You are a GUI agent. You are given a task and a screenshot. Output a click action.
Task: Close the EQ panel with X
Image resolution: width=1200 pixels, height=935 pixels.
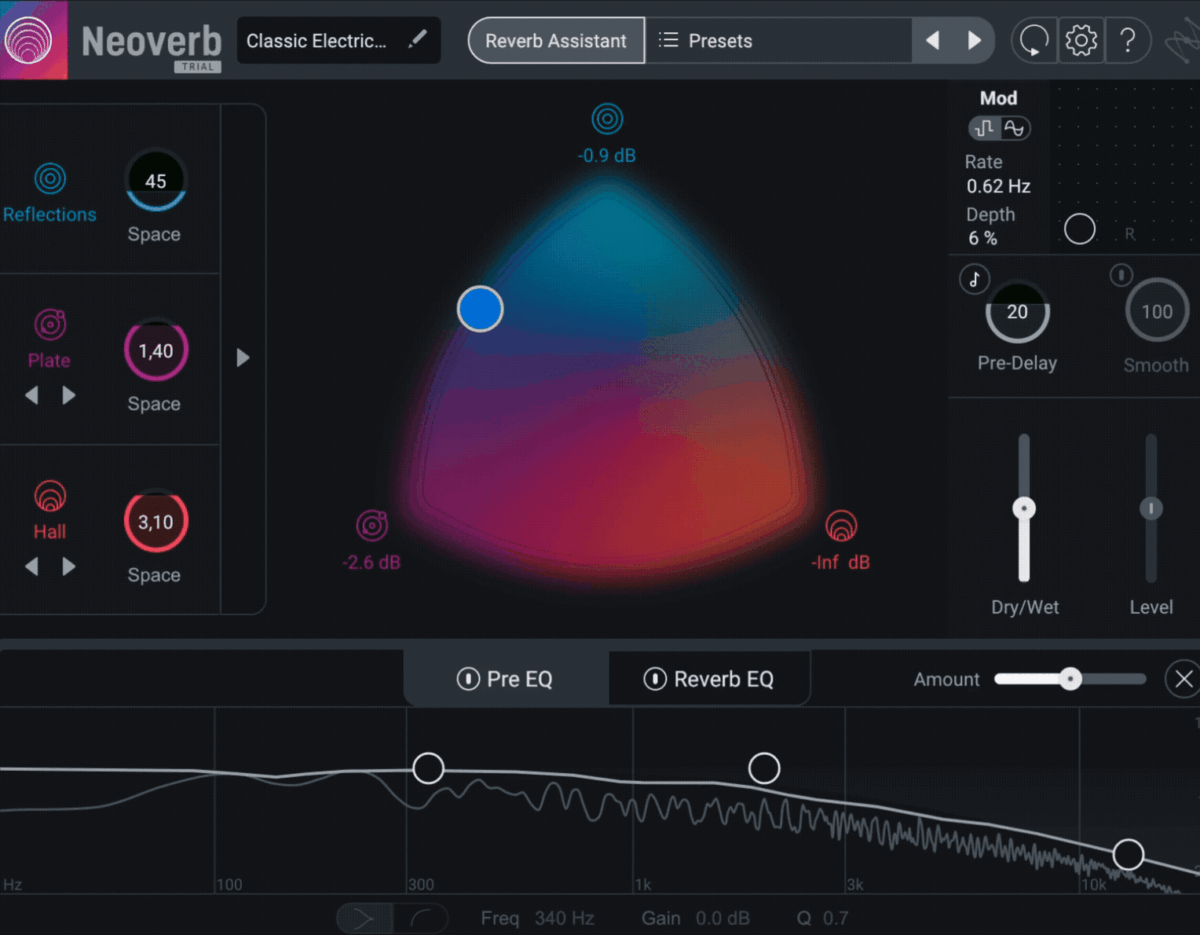click(x=1184, y=679)
